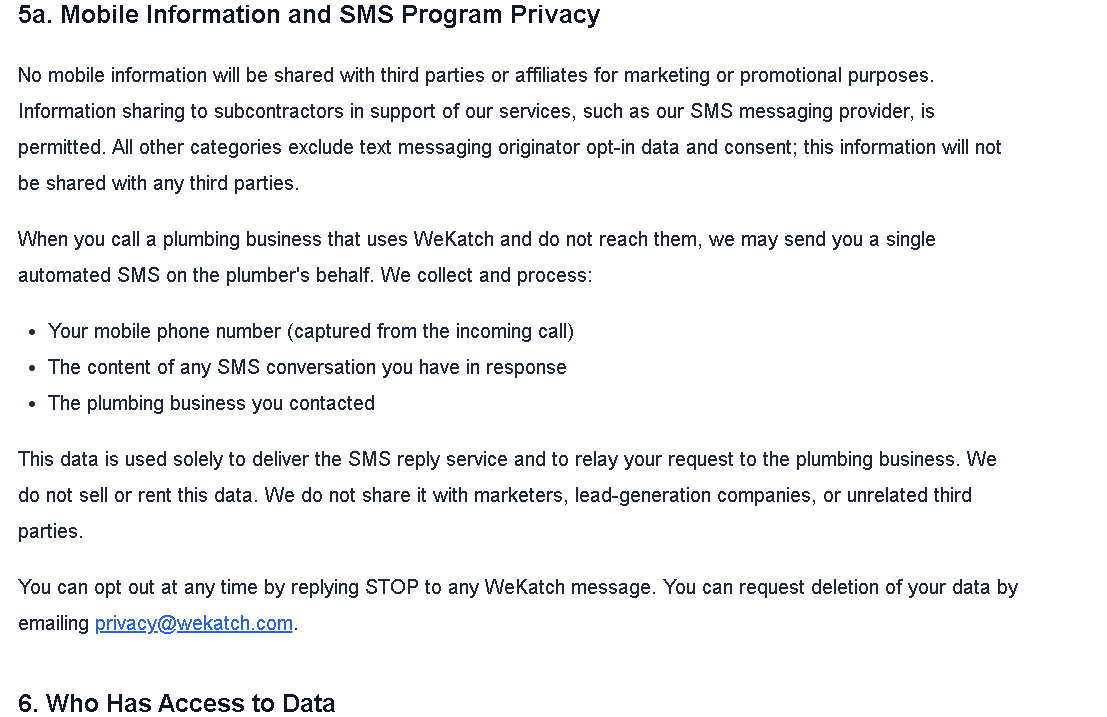Click the text 'be shared with any third parties.'

tap(158, 183)
